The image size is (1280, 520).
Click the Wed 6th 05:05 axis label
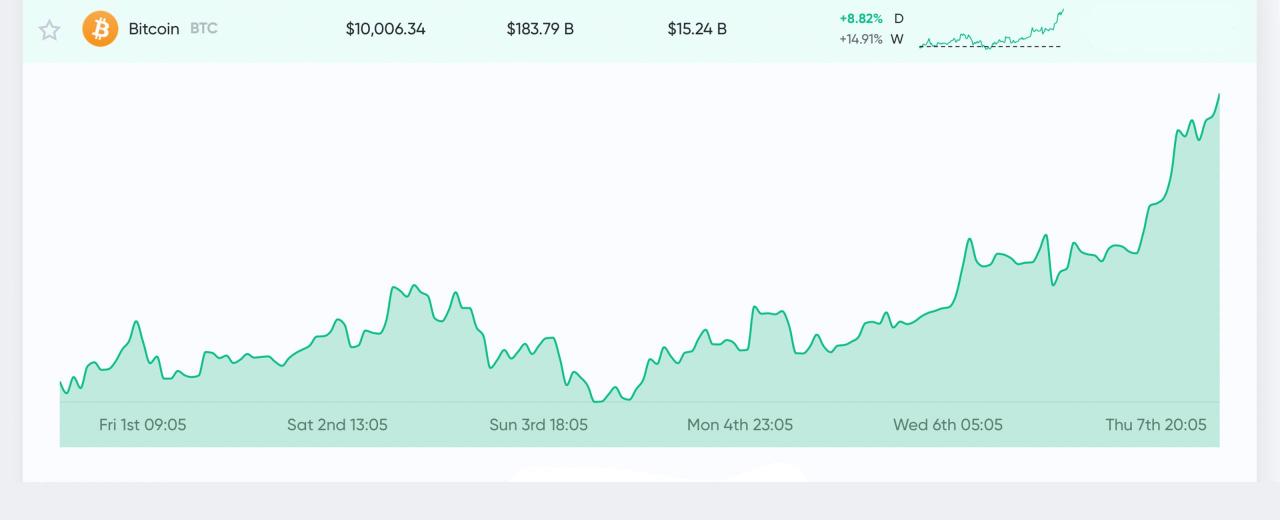pyautogui.click(x=947, y=425)
